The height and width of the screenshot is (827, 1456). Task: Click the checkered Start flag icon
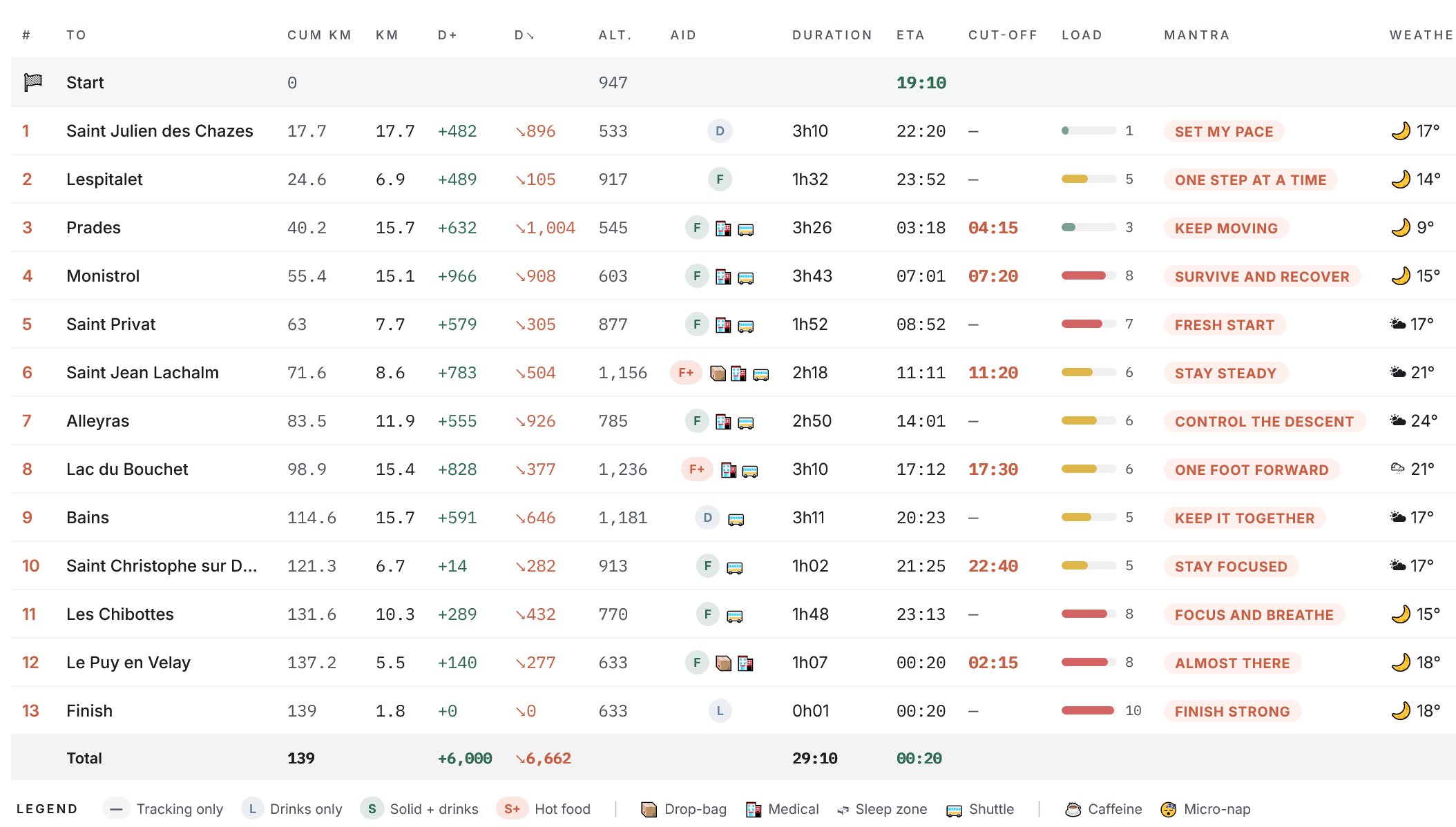[x=32, y=82]
